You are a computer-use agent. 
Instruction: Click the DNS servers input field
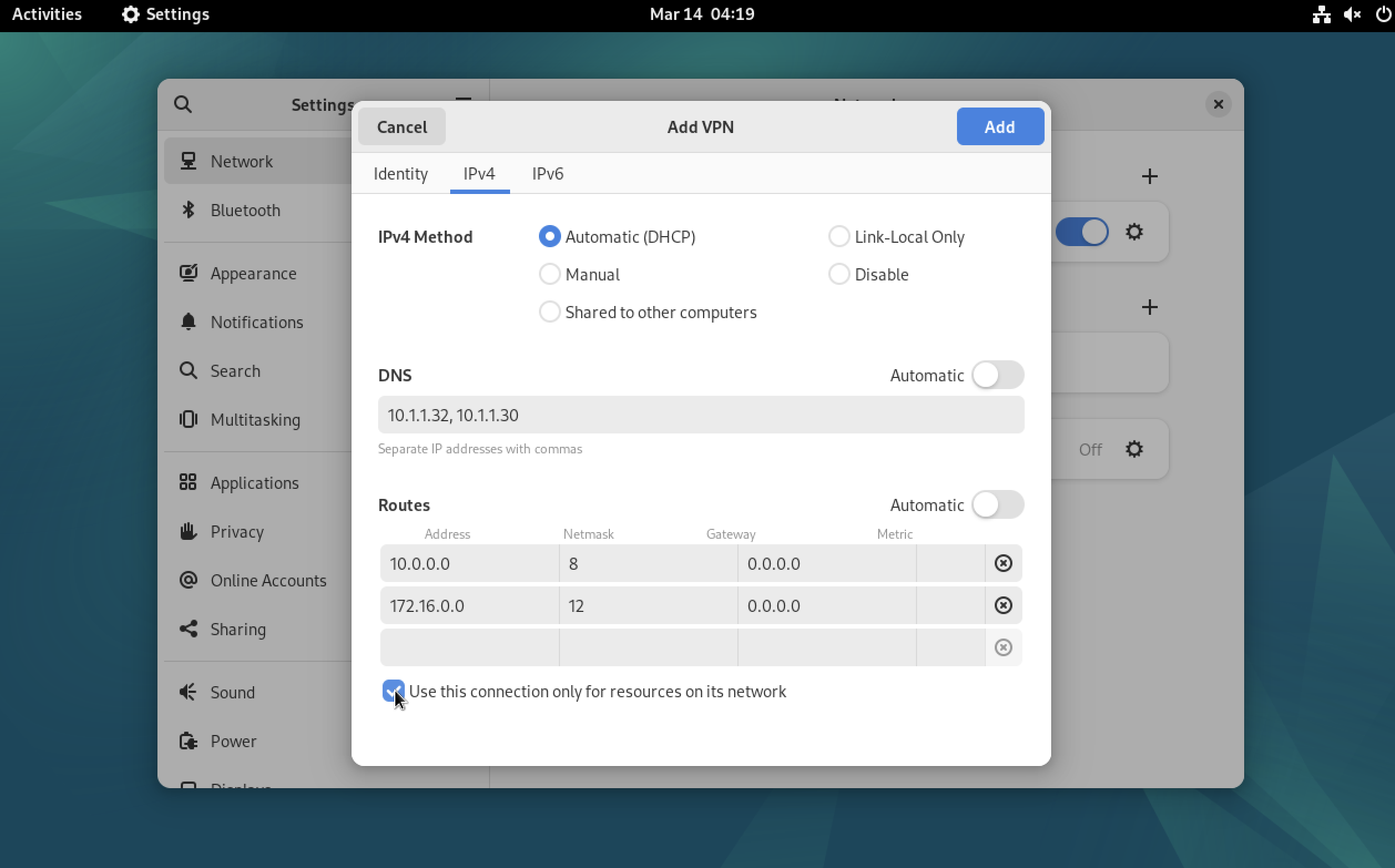(700, 415)
